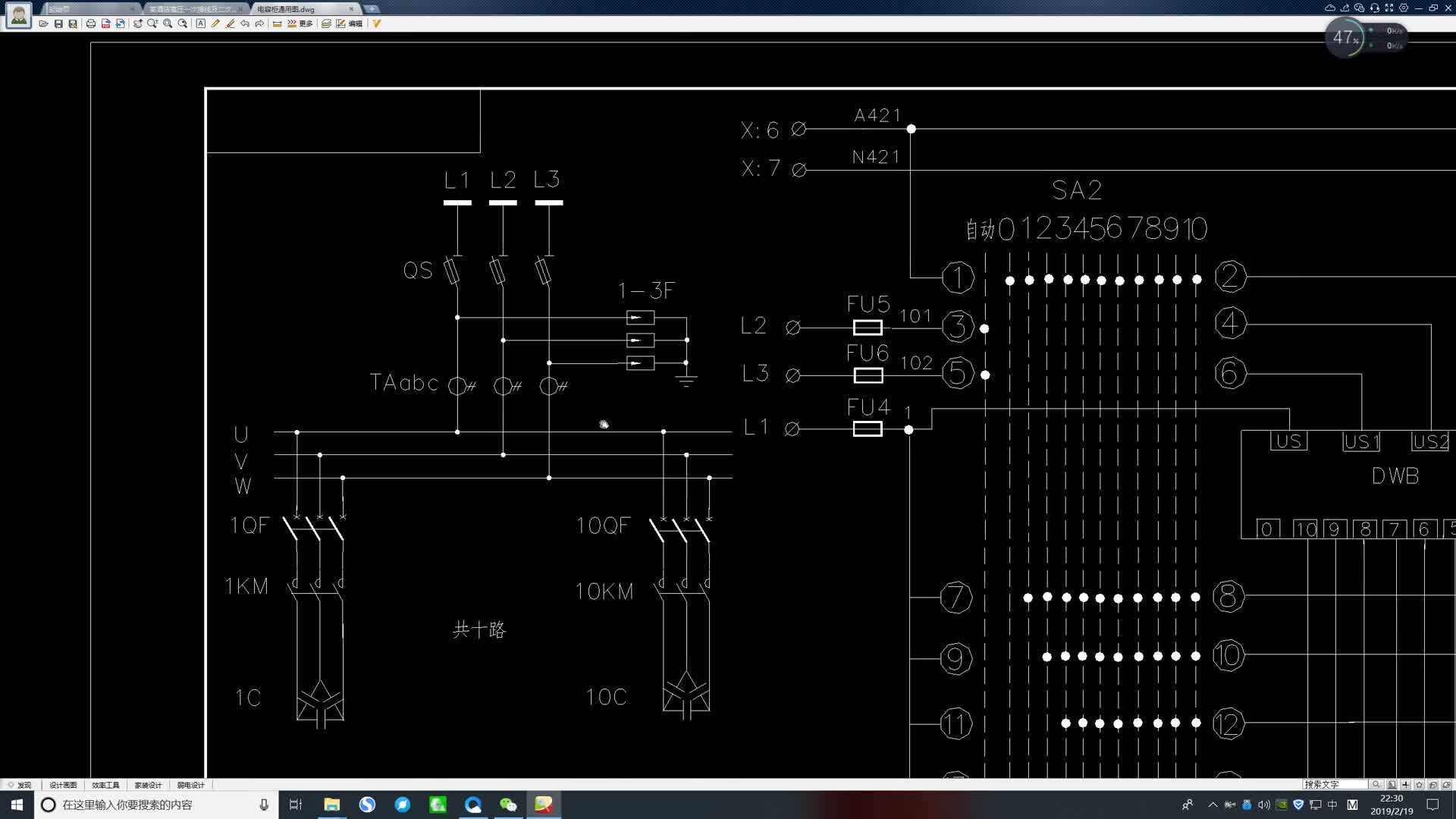
Task: Toggle fullscreen with the expand arrows icon
Action: click(x=1389, y=8)
